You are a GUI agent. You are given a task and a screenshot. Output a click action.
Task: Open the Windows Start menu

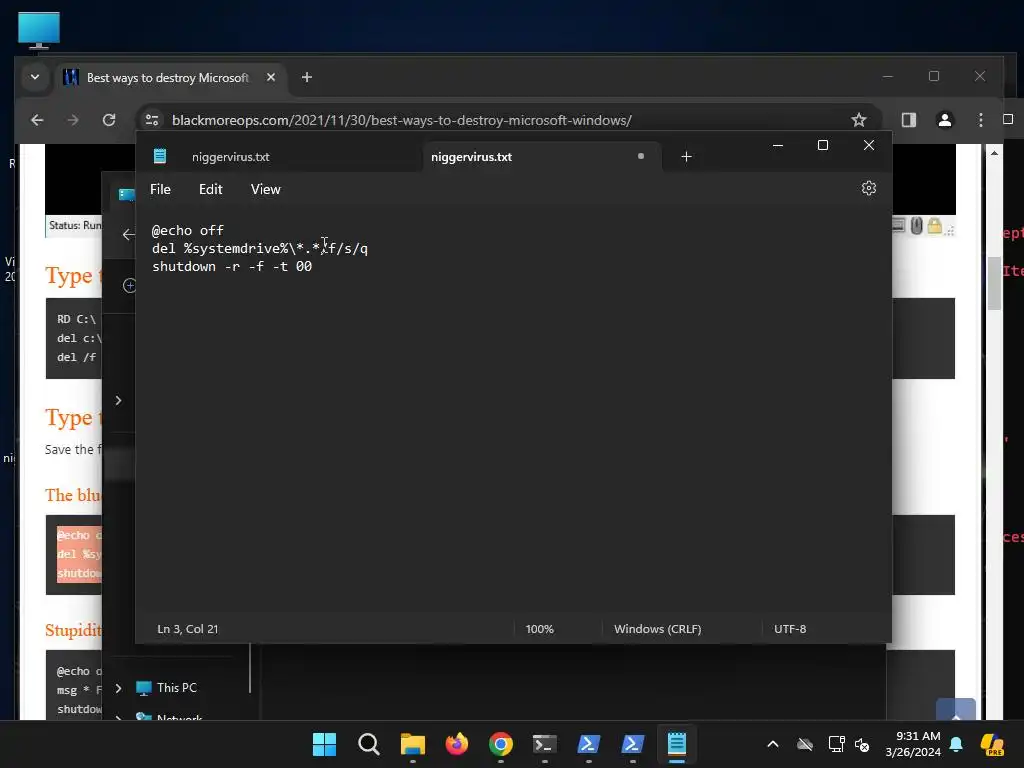pos(324,744)
